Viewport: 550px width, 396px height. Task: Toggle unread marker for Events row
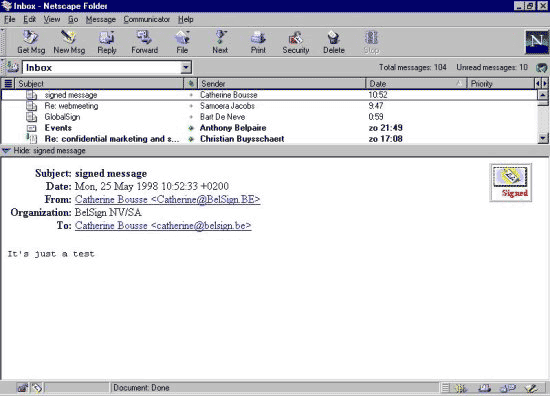coord(191,128)
